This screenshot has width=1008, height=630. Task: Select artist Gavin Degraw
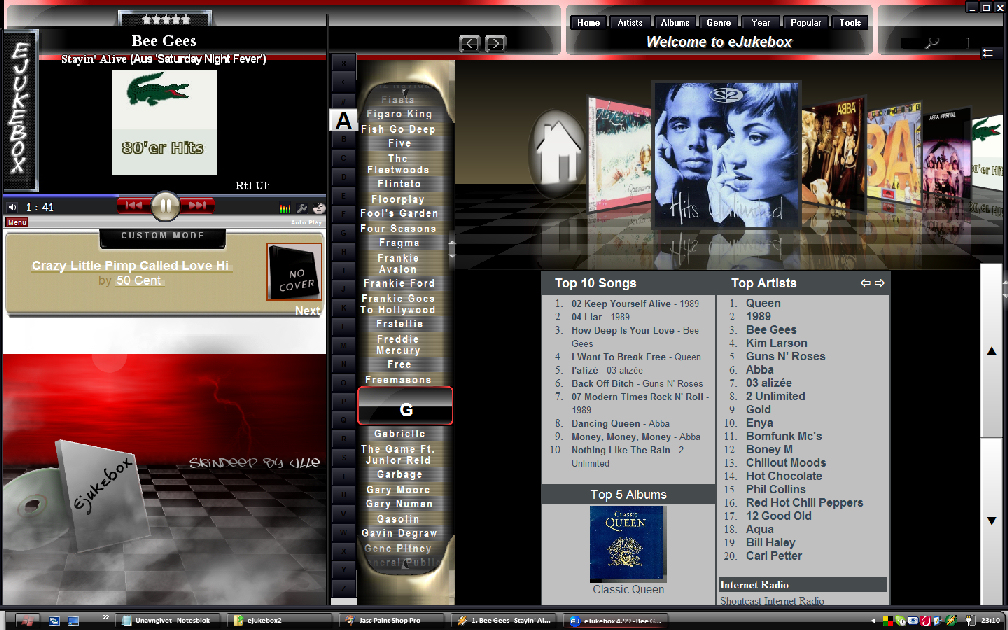coord(399,534)
